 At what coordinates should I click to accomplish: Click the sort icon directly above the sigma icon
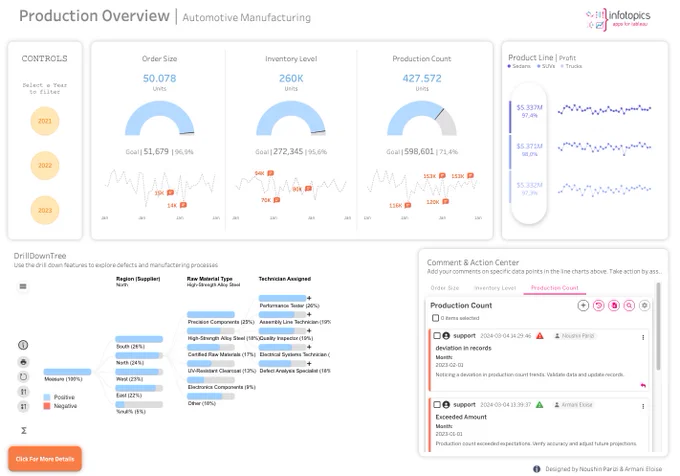(x=23, y=407)
